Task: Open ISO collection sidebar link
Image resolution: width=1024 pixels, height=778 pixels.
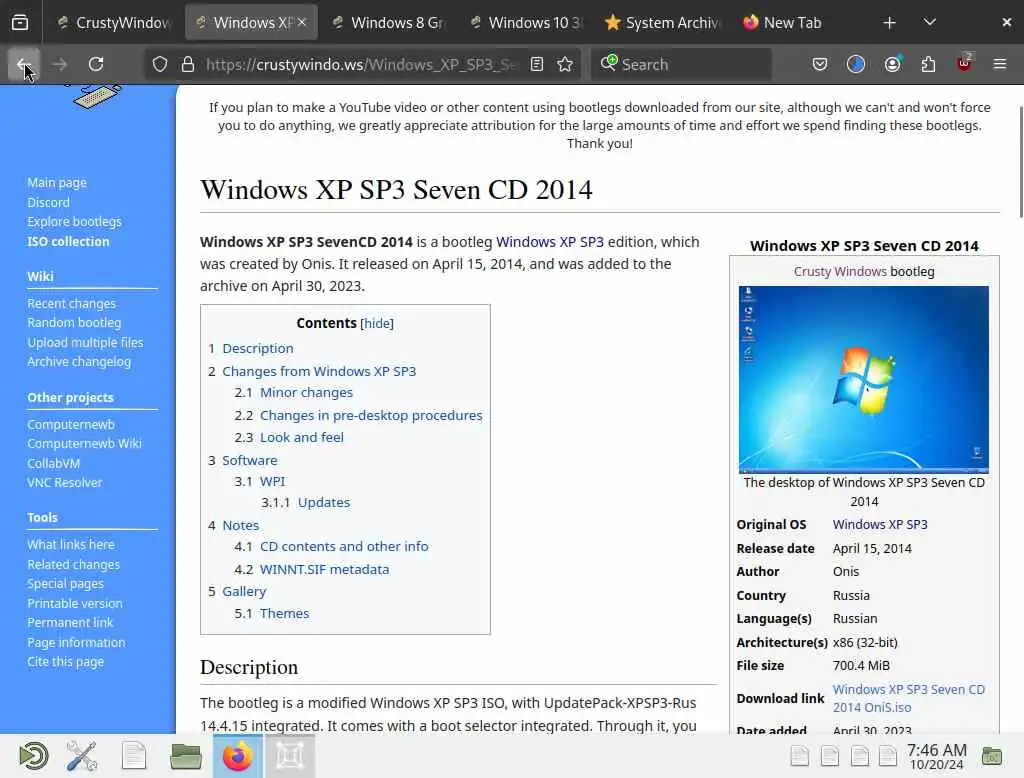Action: [68, 242]
